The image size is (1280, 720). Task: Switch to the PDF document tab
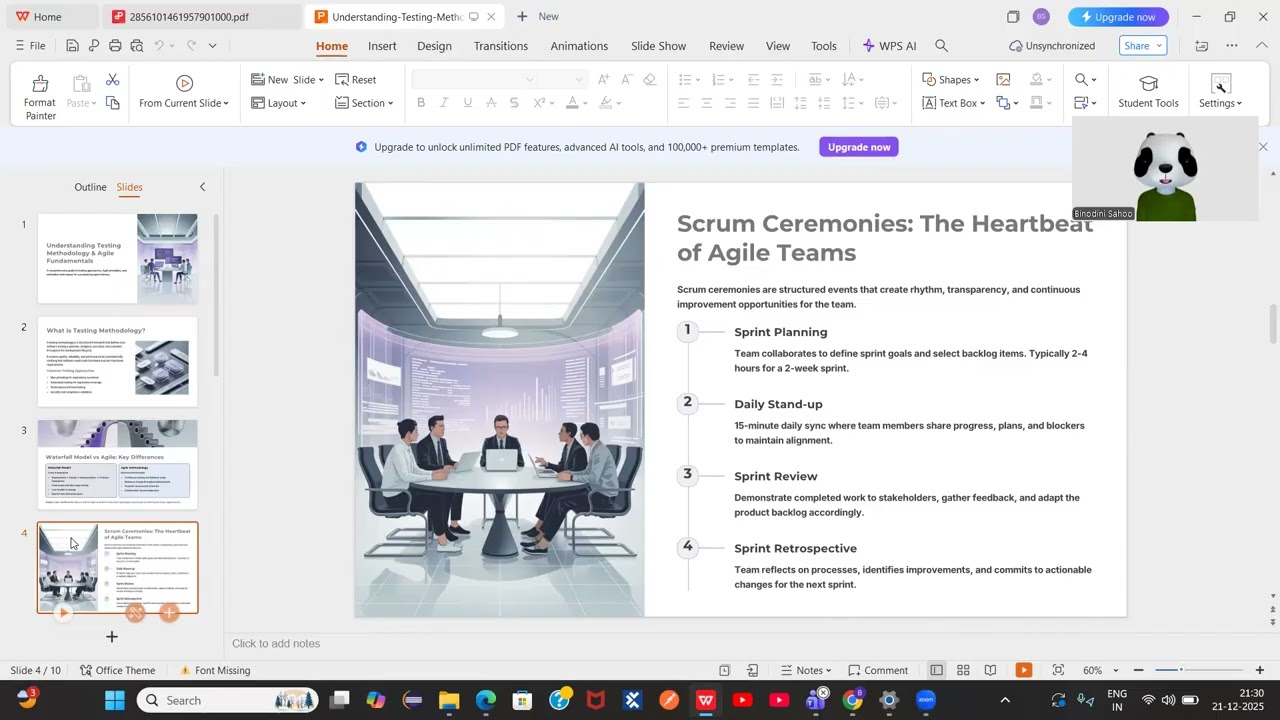tap(203, 17)
